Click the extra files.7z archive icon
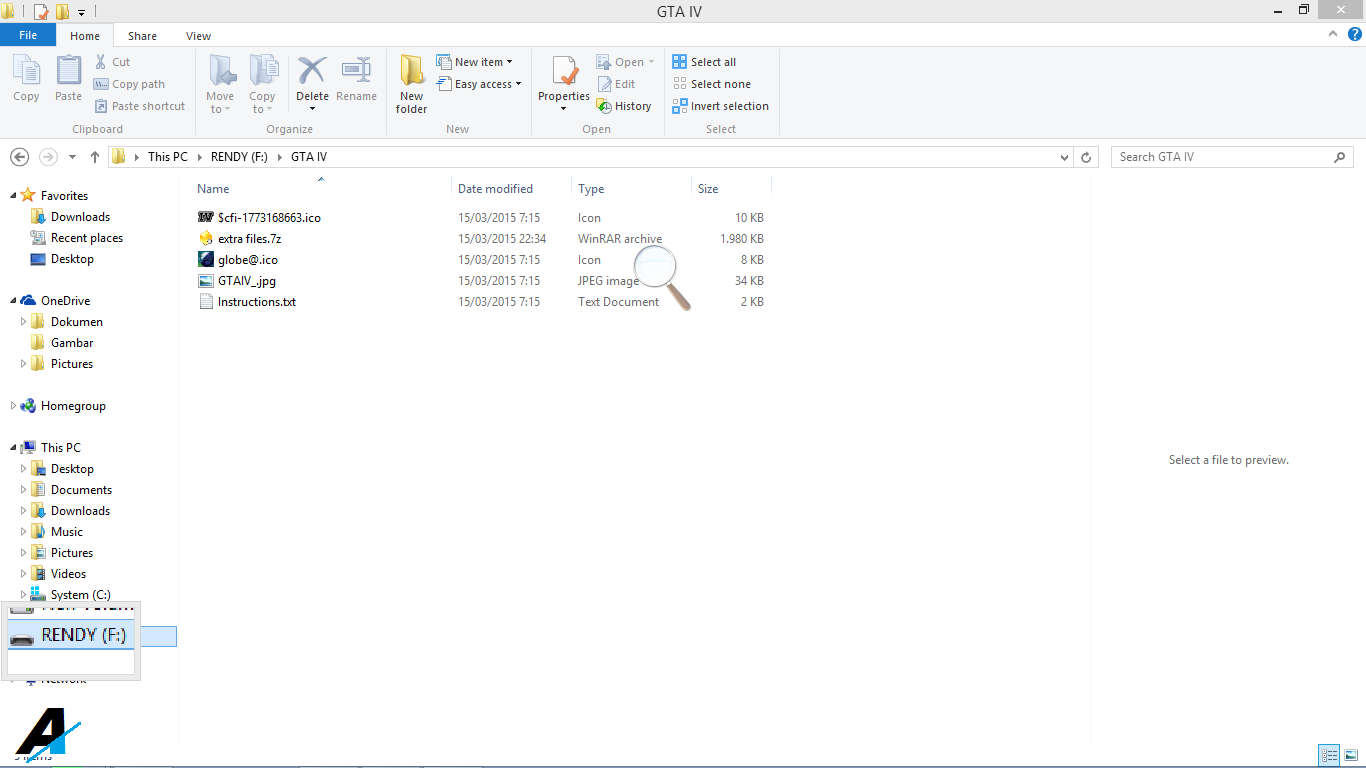Image resolution: width=1366 pixels, height=768 pixels. coord(206,239)
